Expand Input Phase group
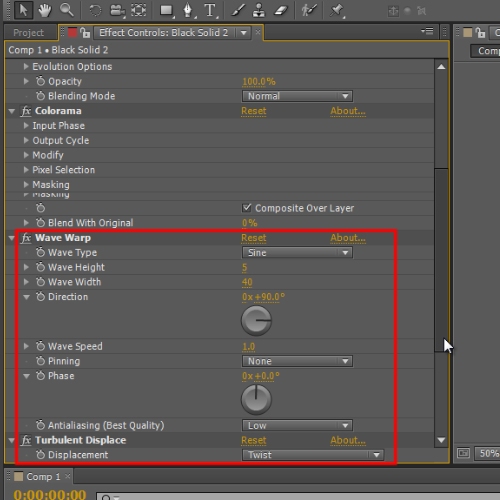This screenshot has height=500, width=500. point(26,125)
